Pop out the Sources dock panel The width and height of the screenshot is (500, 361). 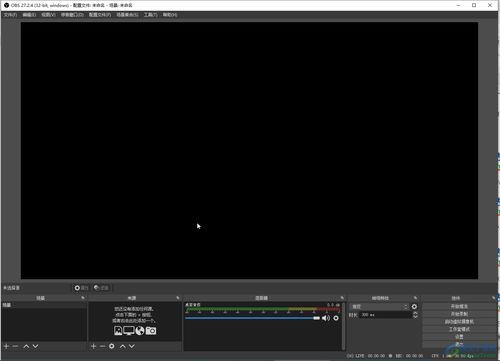pos(178,298)
